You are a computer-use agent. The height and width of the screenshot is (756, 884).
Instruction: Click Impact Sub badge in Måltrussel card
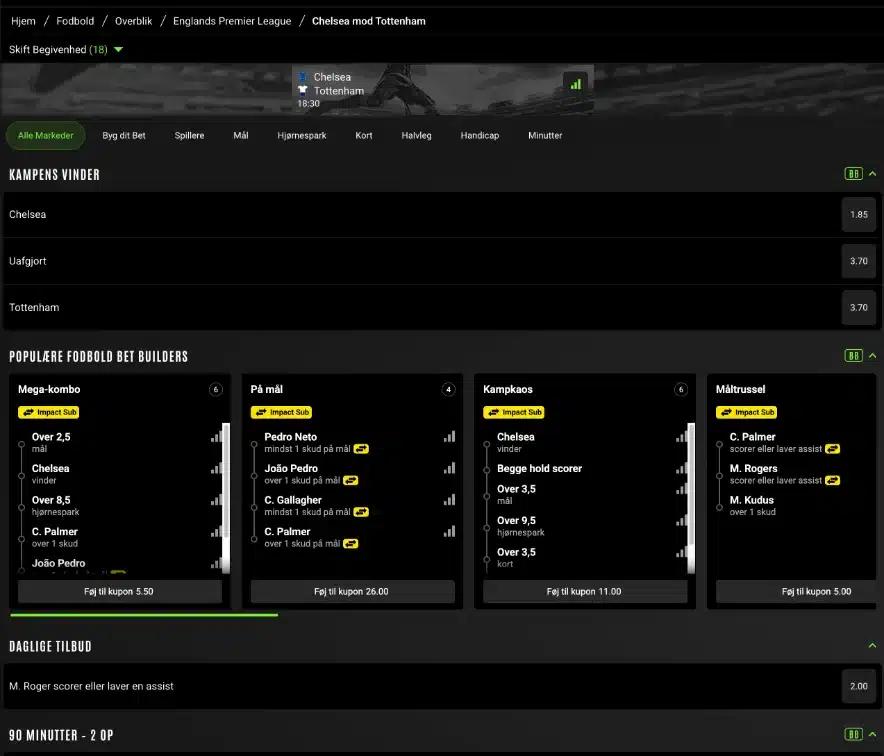coord(746,413)
